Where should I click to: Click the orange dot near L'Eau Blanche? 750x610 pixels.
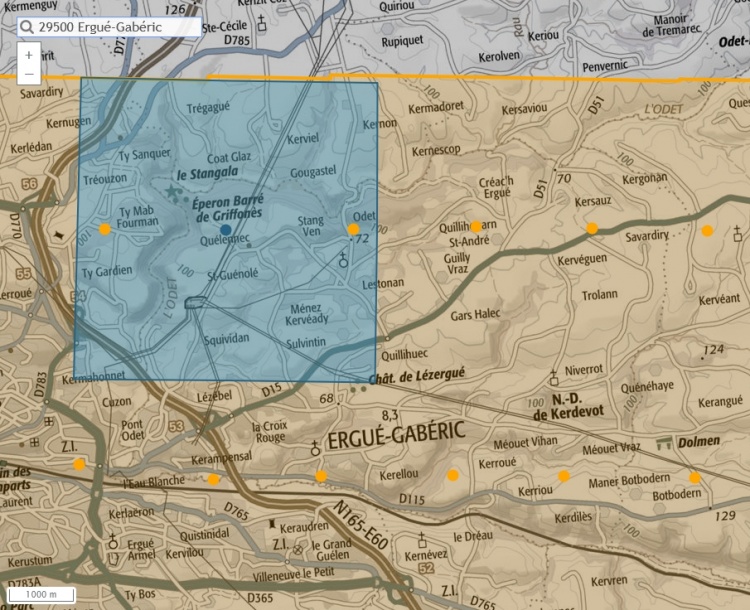pyautogui.click(x=213, y=480)
